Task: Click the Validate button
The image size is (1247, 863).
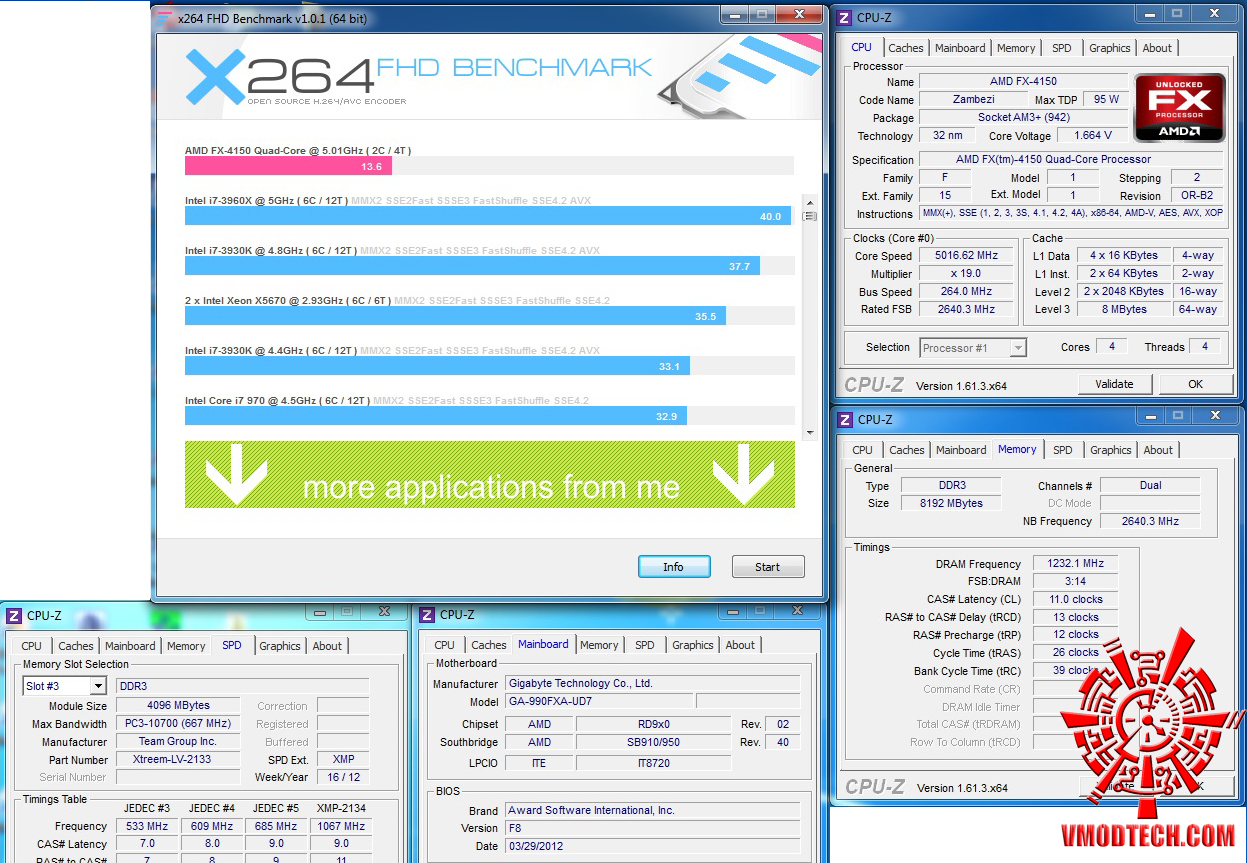Action: pyautogui.click(x=1115, y=384)
